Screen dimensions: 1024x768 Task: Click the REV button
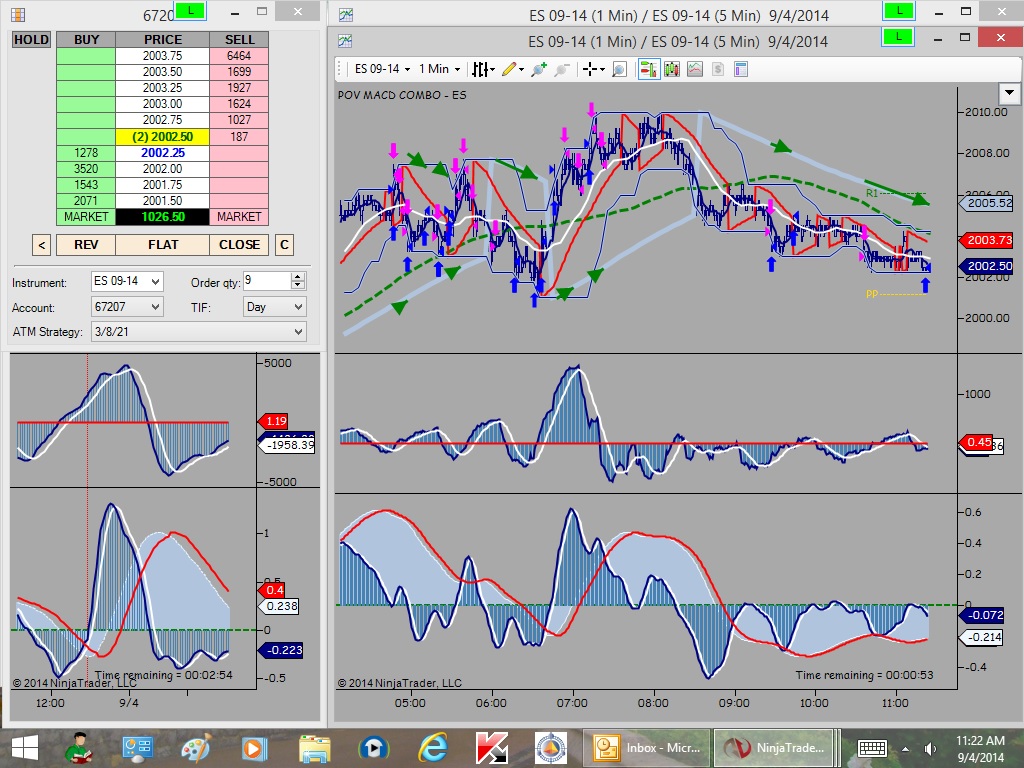(x=86, y=245)
